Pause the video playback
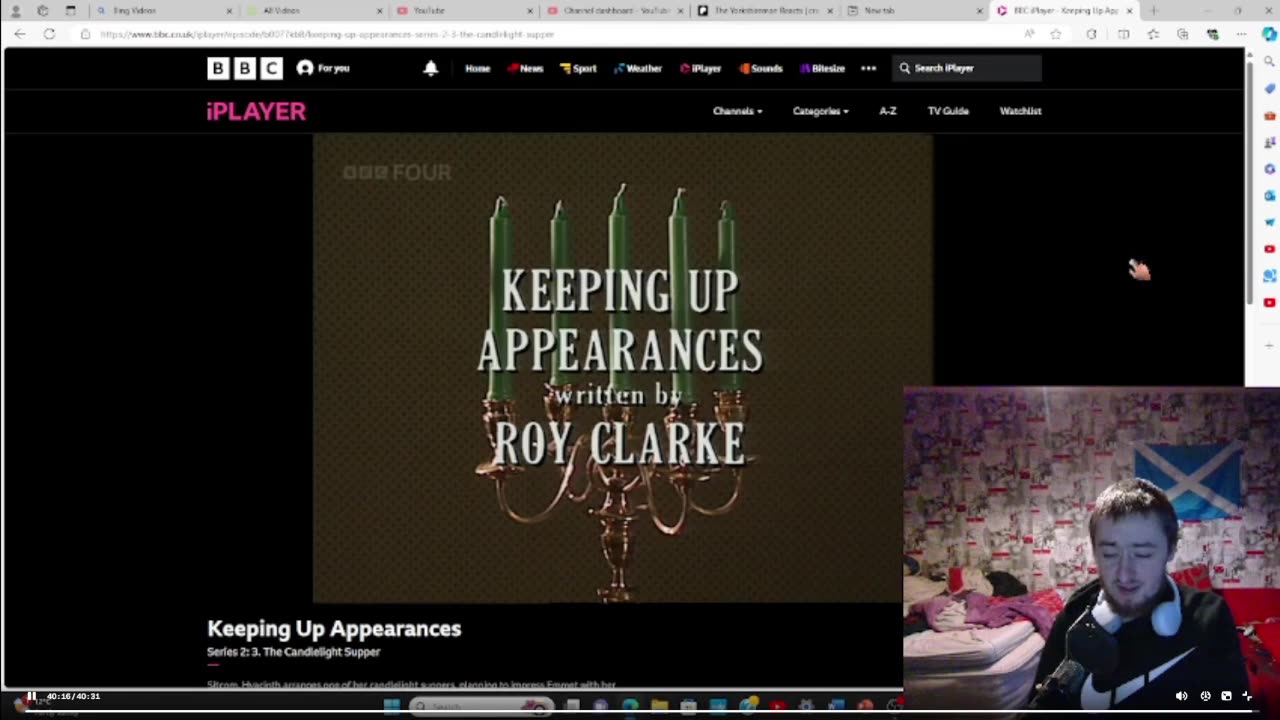 tap(31, 696)
